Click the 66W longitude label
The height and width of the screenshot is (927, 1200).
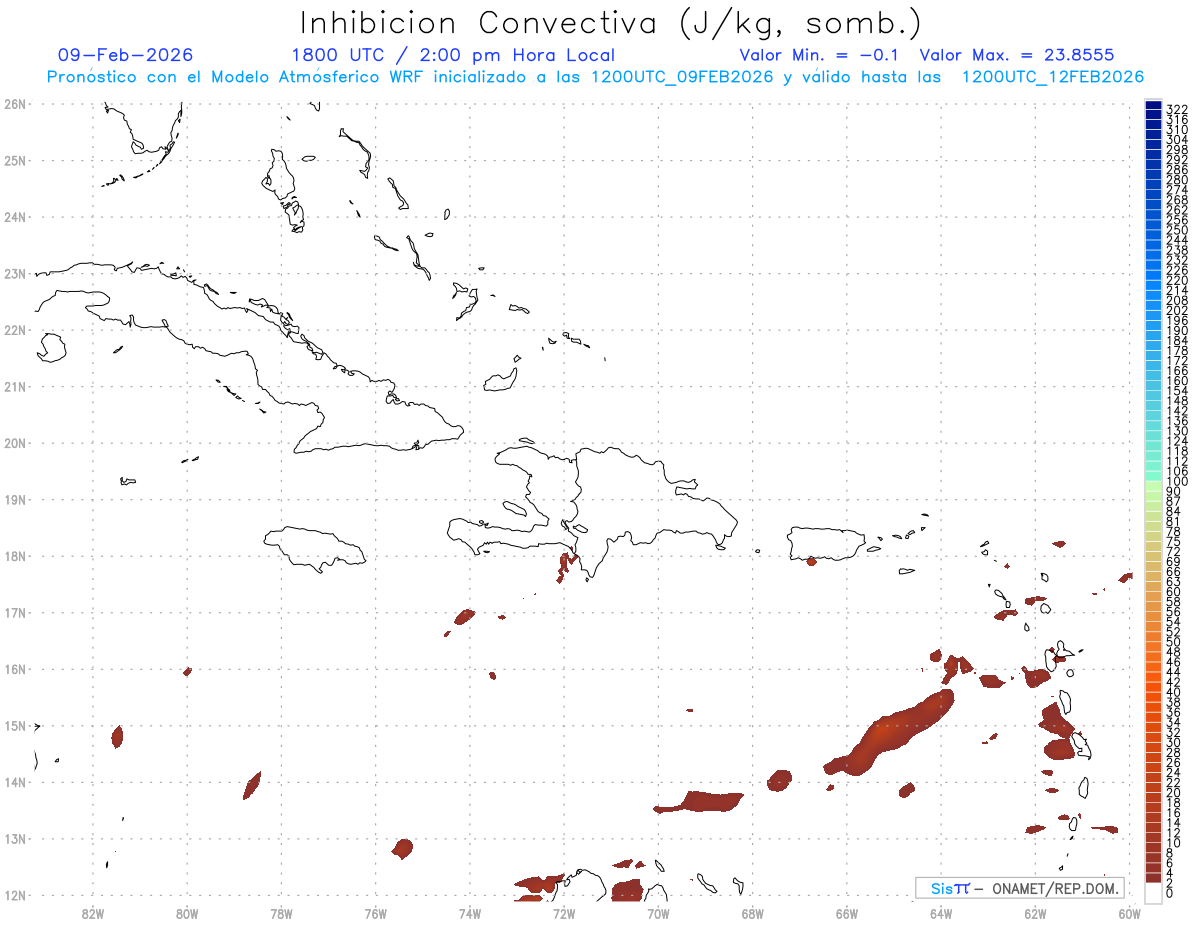click(847, 913)
